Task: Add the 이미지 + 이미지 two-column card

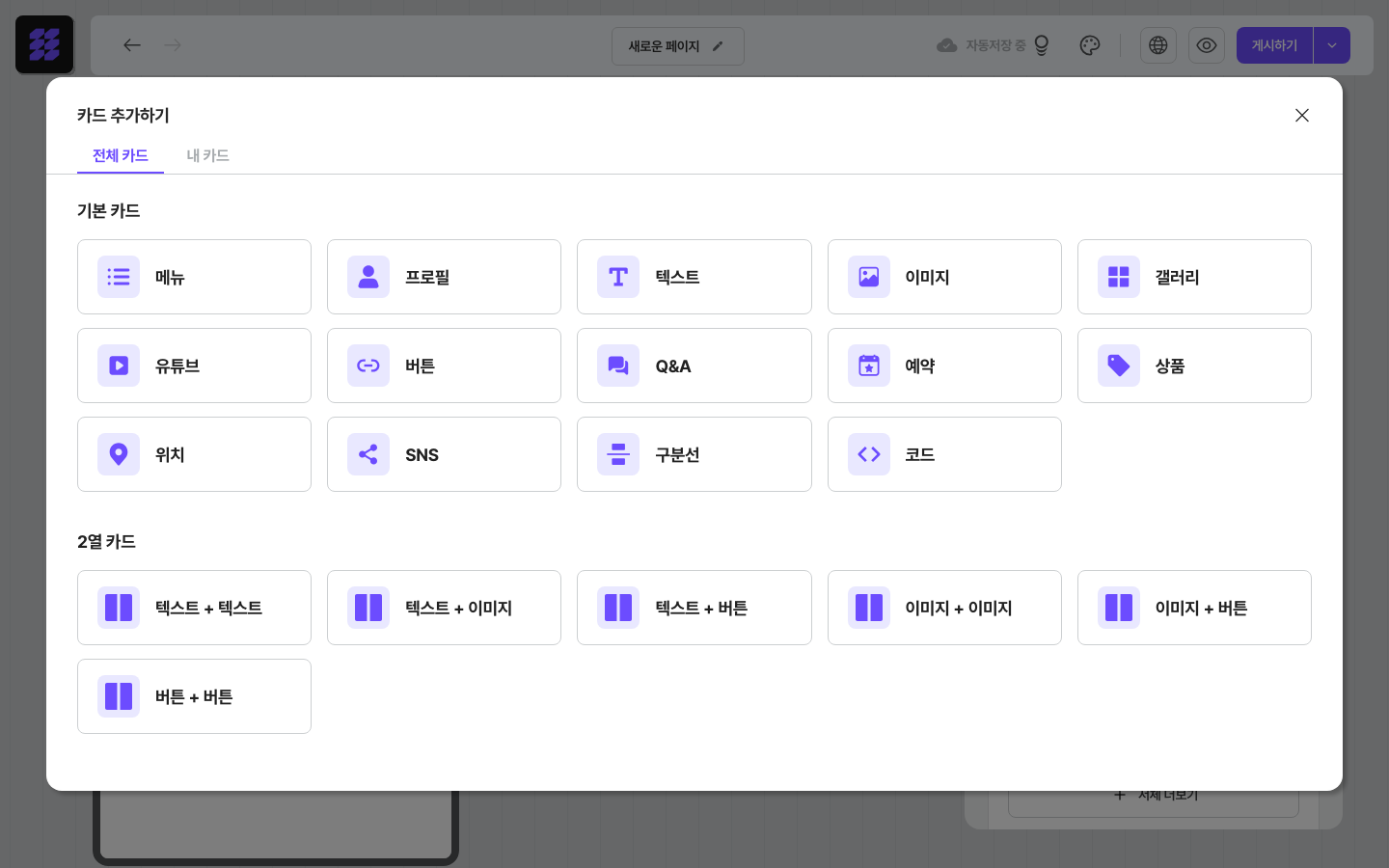Action: pos(944,608)
